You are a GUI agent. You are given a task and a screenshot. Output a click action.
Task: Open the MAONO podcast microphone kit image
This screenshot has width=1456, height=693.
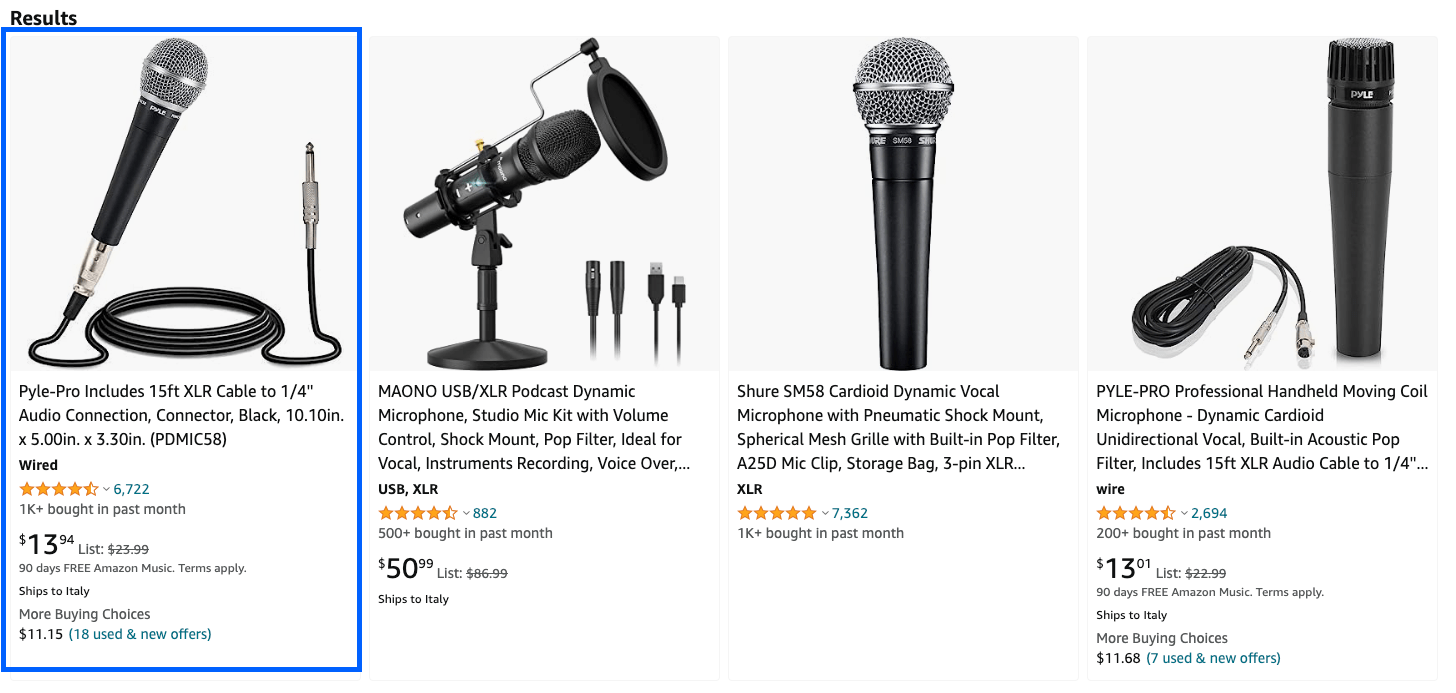[544, 204]
